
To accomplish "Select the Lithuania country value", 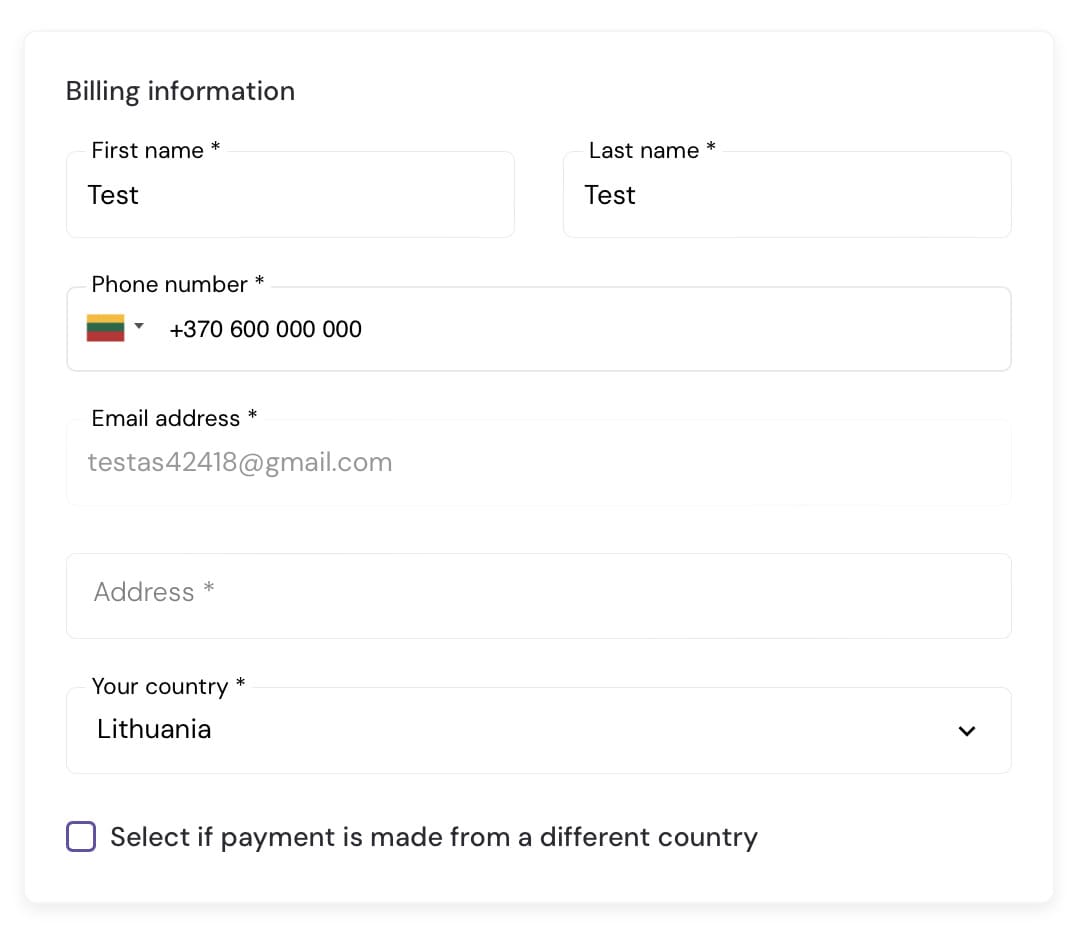I will (x=154, y=730).
